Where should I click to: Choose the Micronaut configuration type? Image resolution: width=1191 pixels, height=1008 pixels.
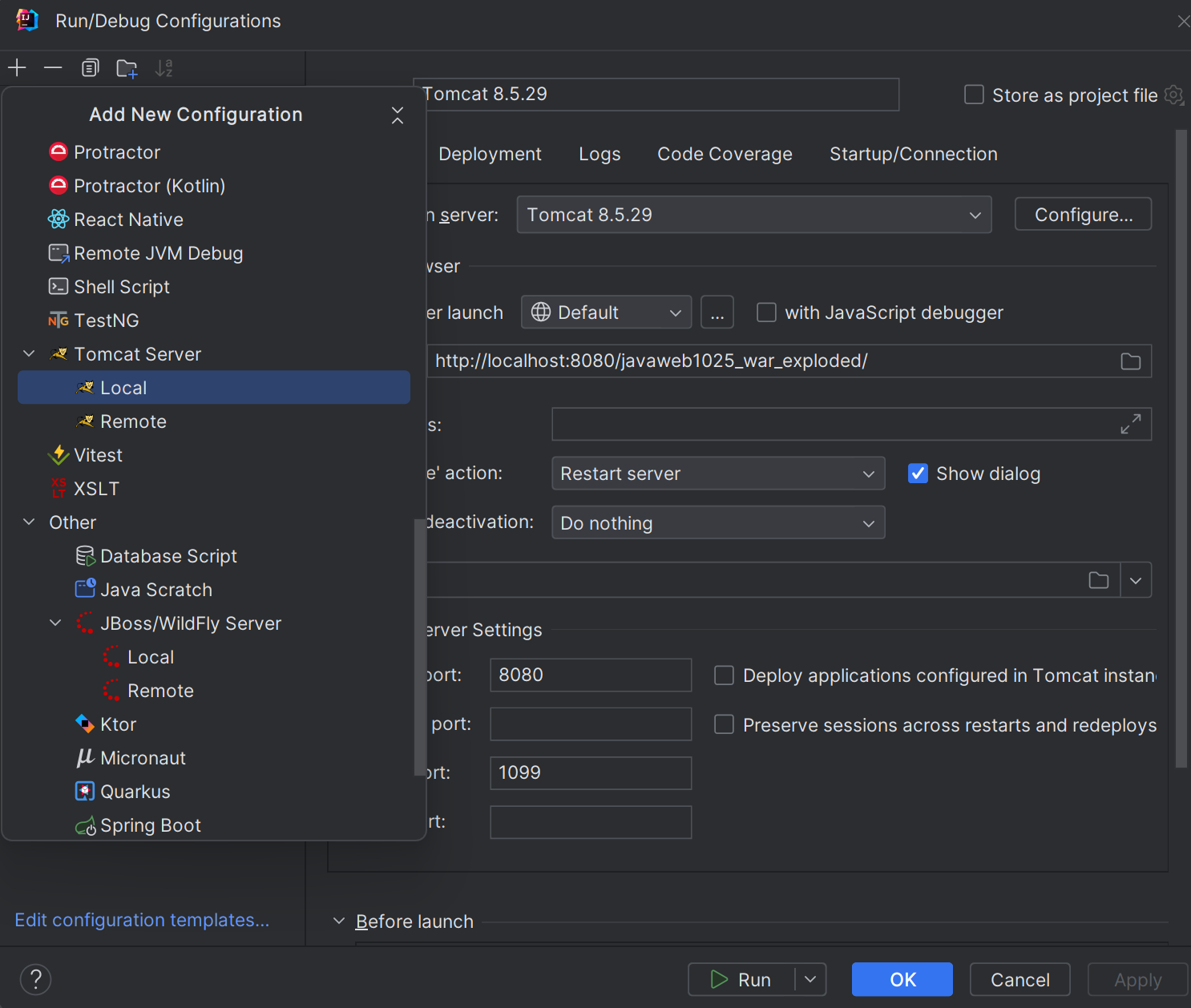tap(214, 758)
